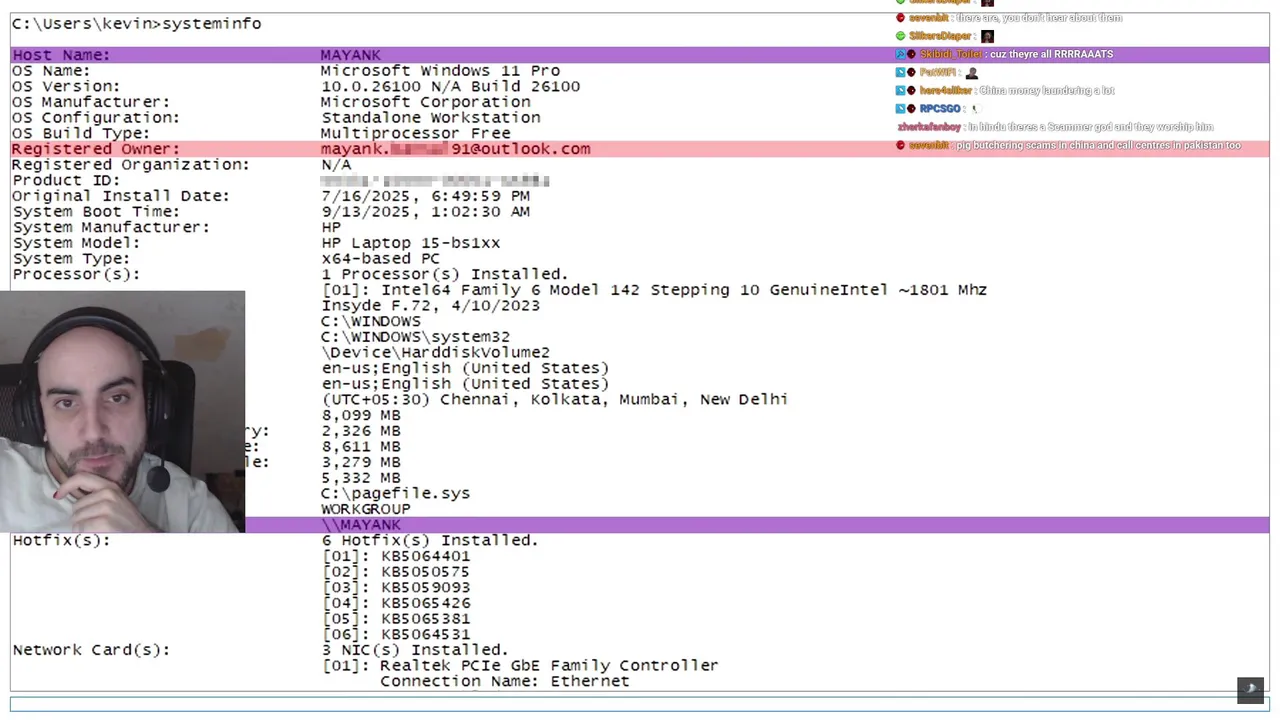
Task: Click the Skibidi_Toilet username in chat
Action: (x=950, y=54)
